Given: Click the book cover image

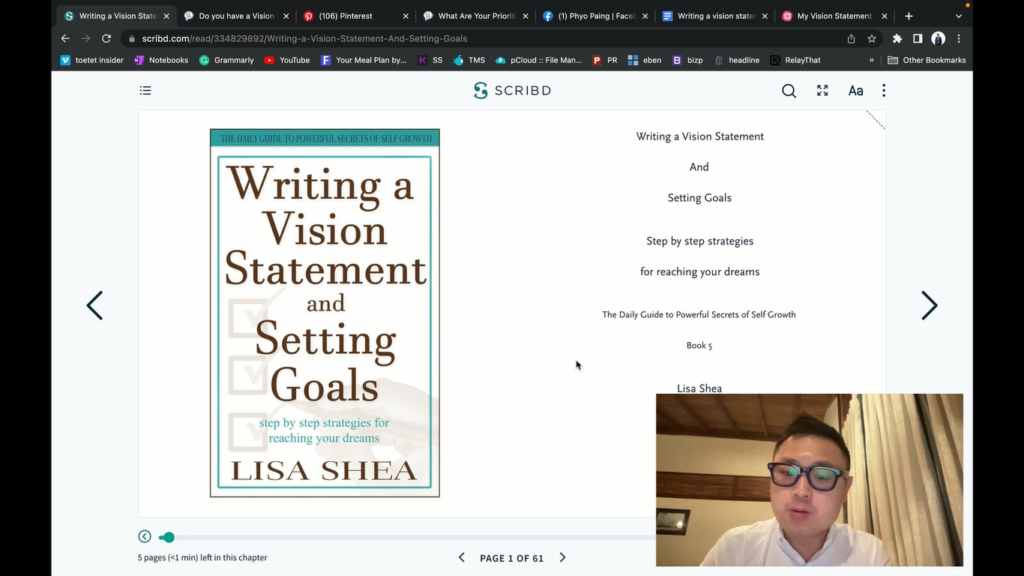Looking at the screenshot, I should coord(325,313).
